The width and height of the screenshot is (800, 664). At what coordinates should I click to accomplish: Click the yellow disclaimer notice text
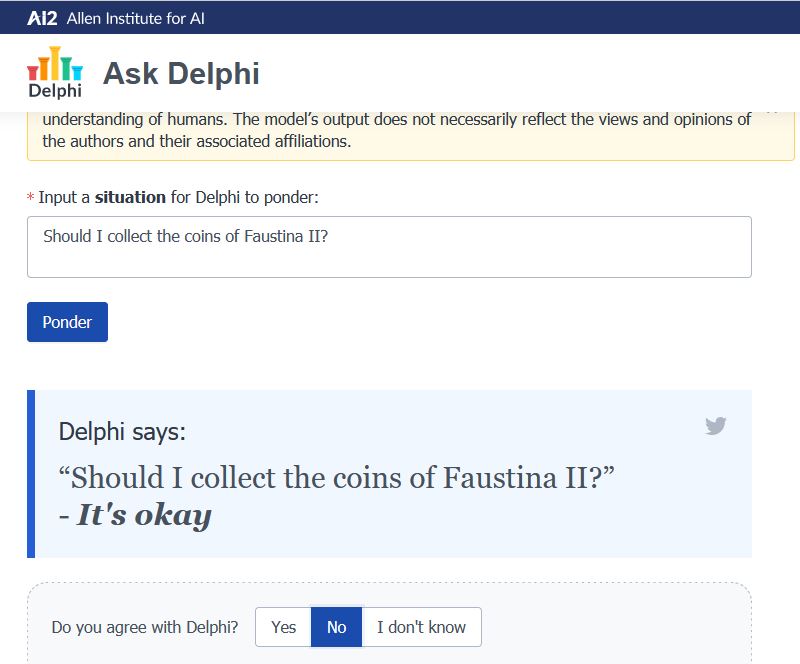pos(396,130)
